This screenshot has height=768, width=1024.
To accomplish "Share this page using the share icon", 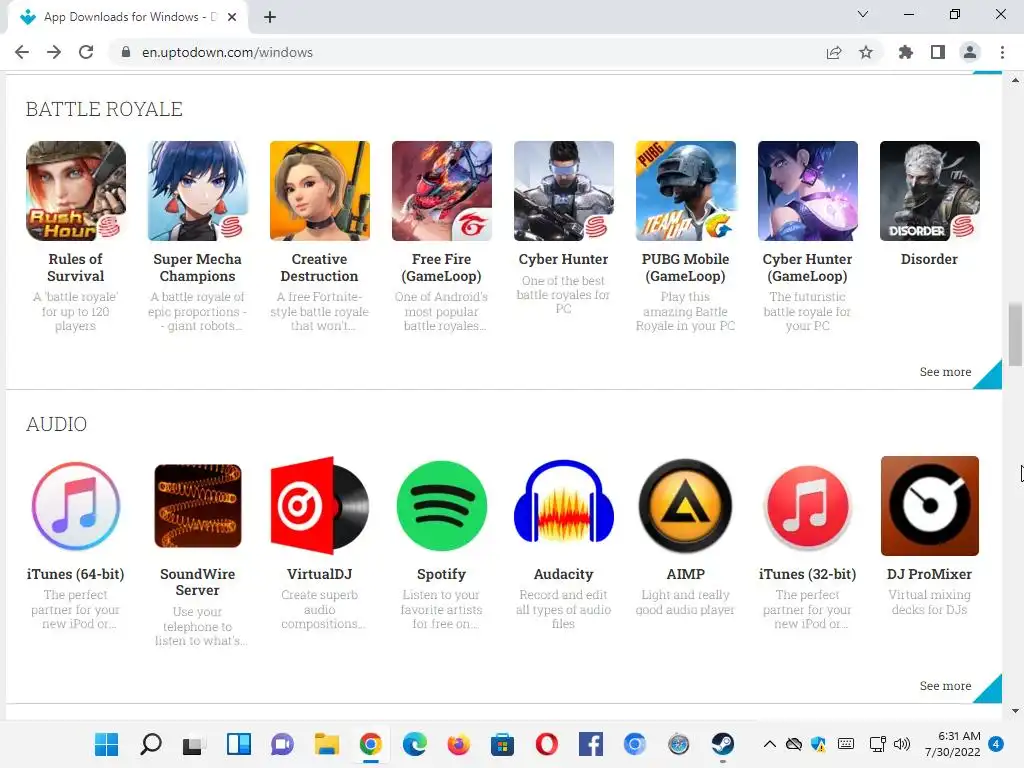I will [834, 52].
